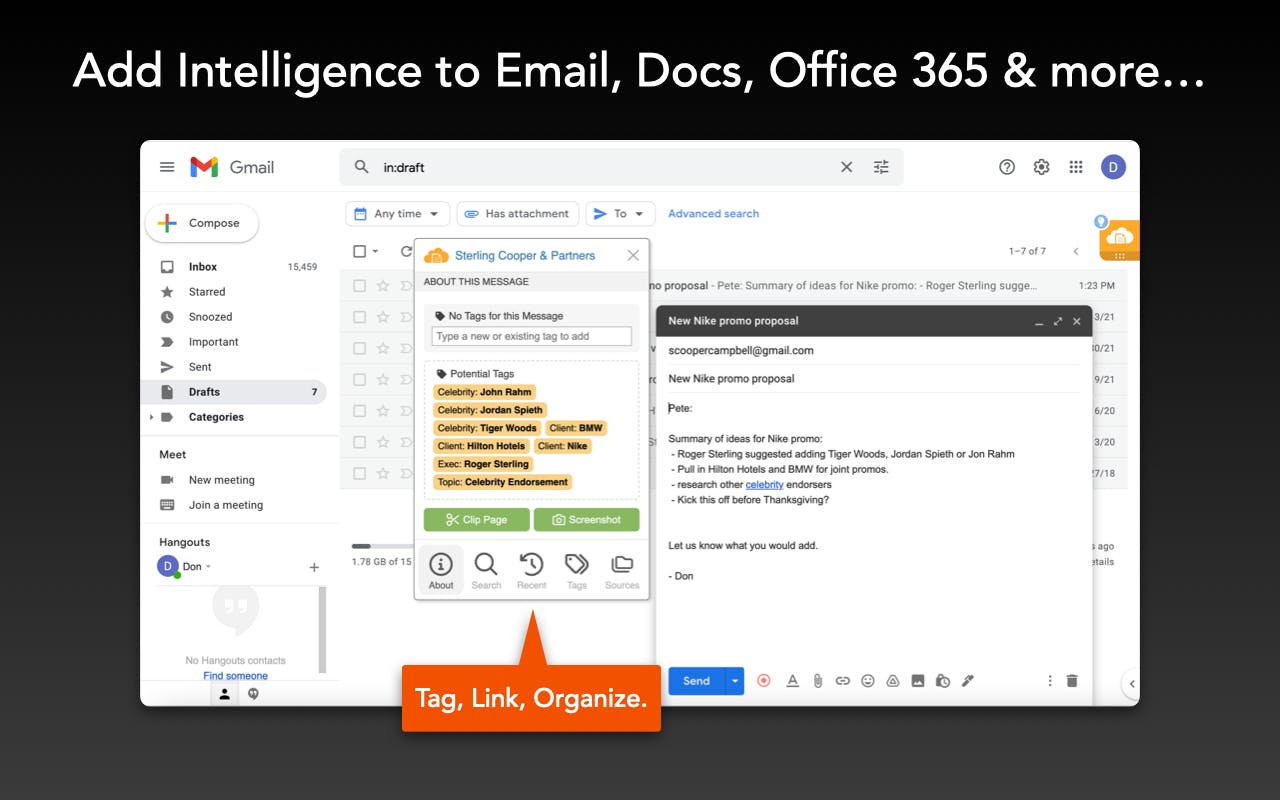
Task: Insert files using Drive icon
Action: (x=893, y=681)
